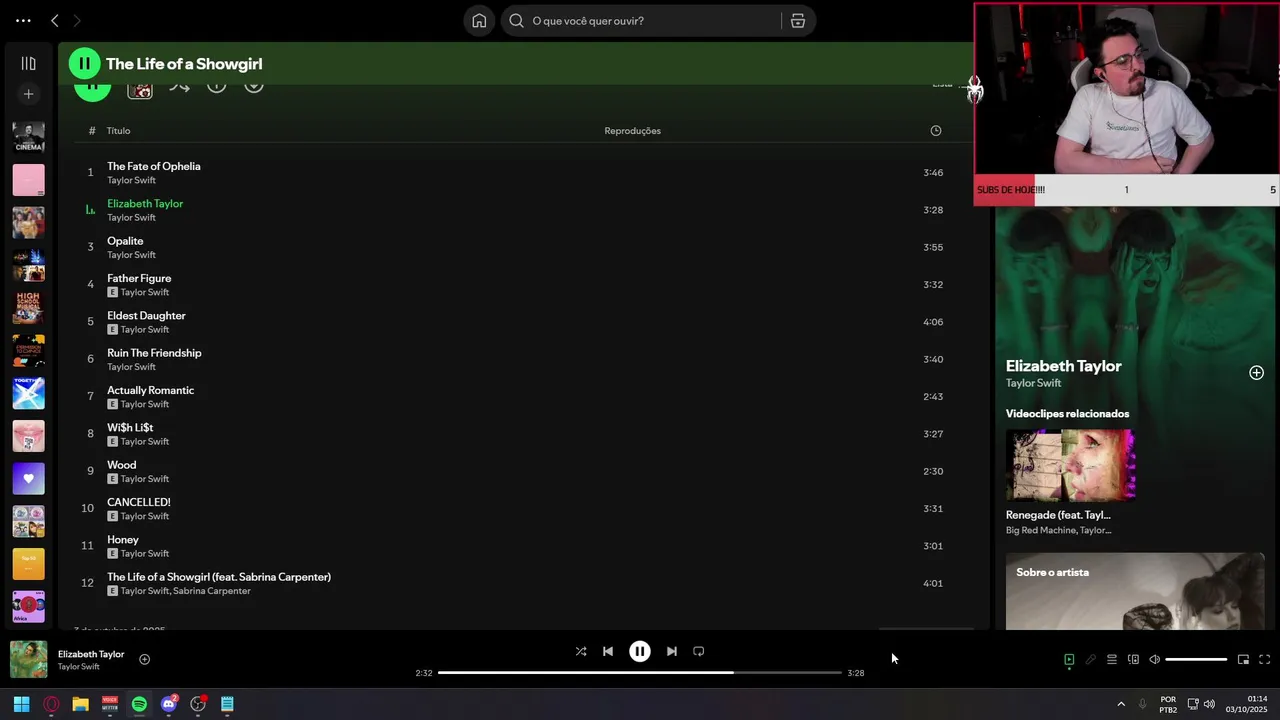Switch to Spotify from the taskbar
Screen dimensions: 1280x720
click(139, 704)
